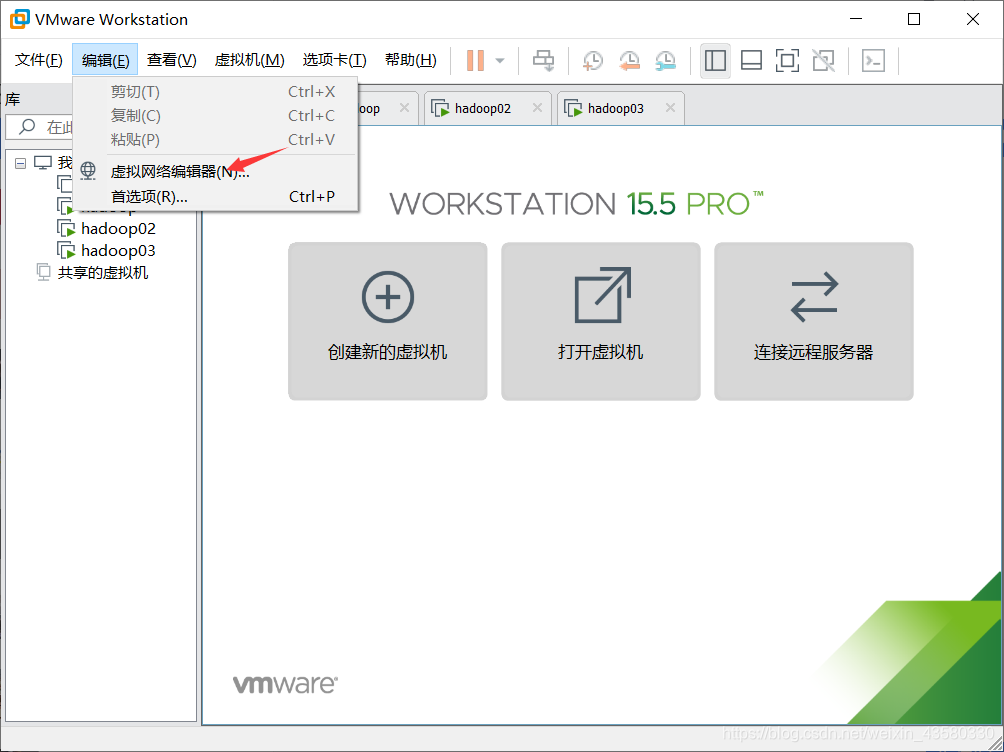Open the 选项卡(T) menu
This screenshot has width=1004, height=752.
click(x=334, y=60)
